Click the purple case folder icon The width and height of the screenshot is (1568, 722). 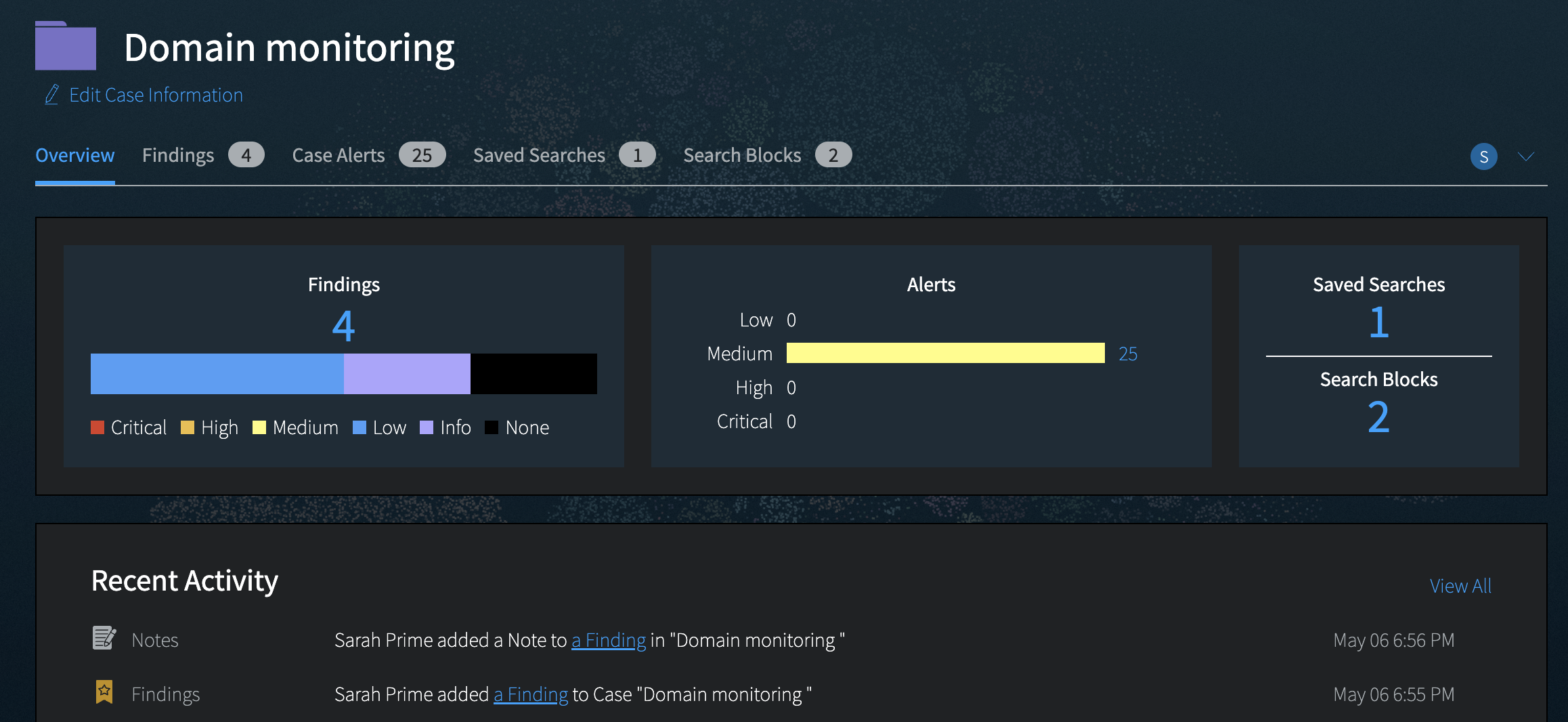pos(65,46)
